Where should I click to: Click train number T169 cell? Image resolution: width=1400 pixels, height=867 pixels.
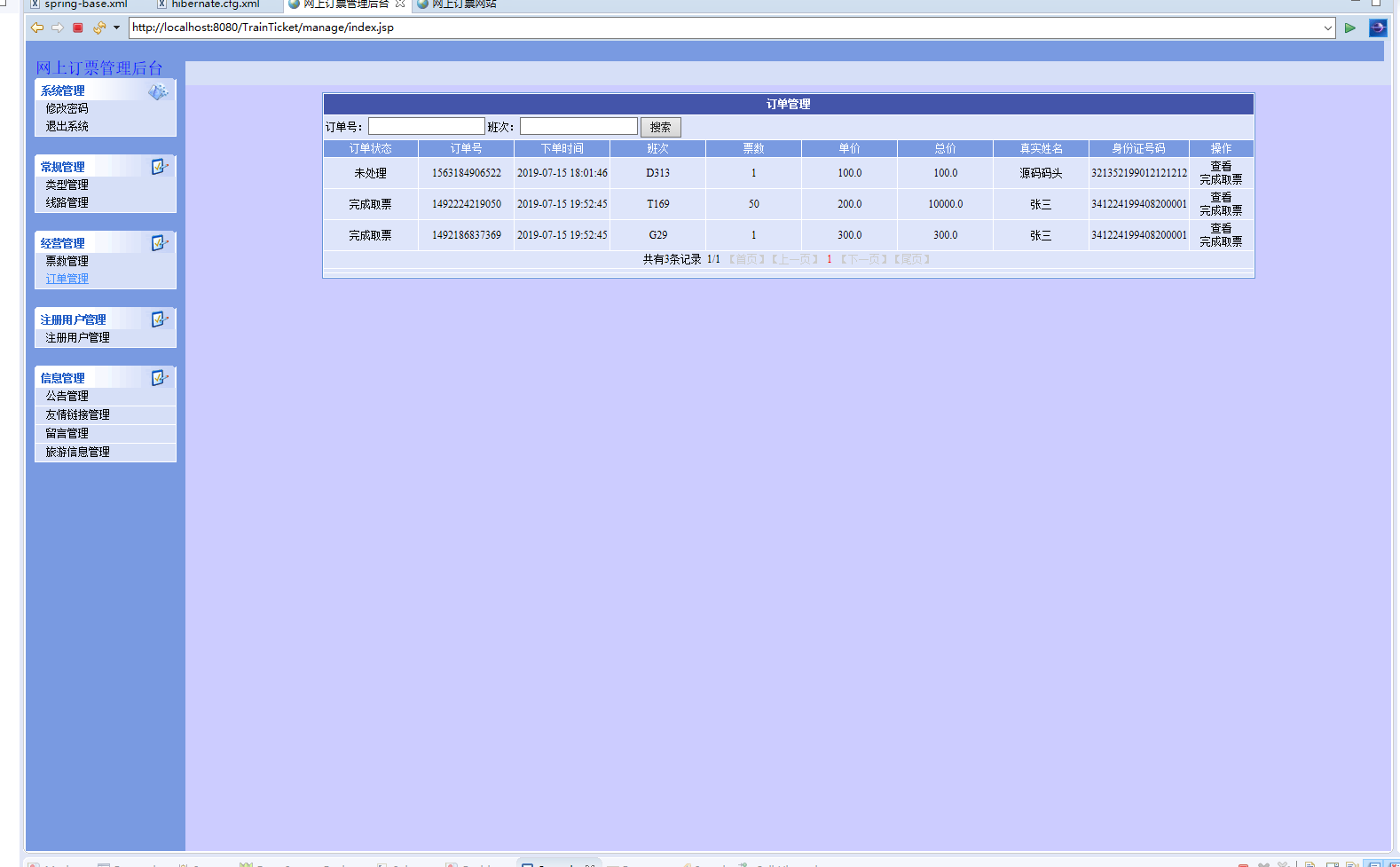pos(658,204)
